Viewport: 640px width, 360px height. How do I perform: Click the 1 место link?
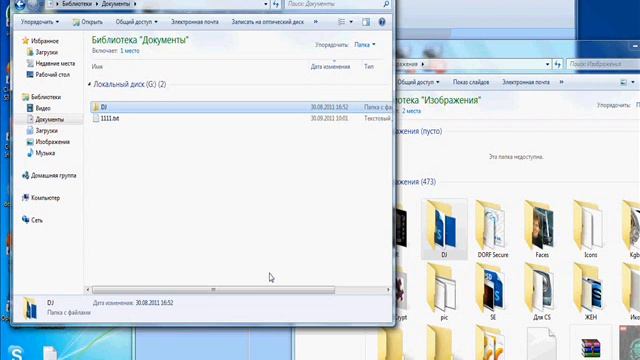pos(130,51)
